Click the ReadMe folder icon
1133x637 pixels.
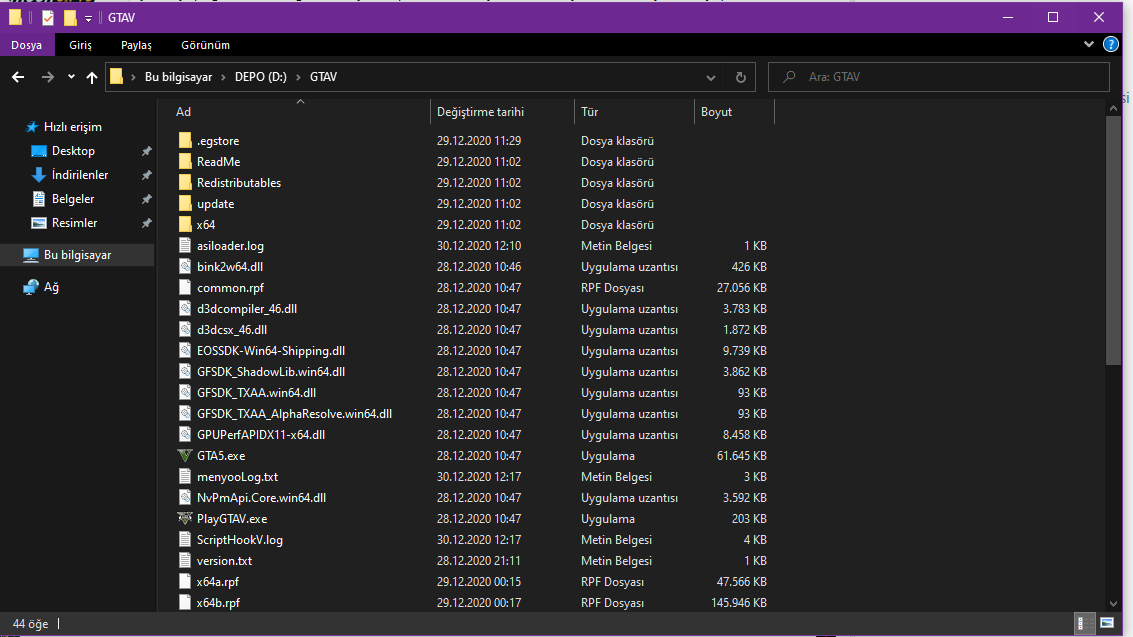click(185, 161)
